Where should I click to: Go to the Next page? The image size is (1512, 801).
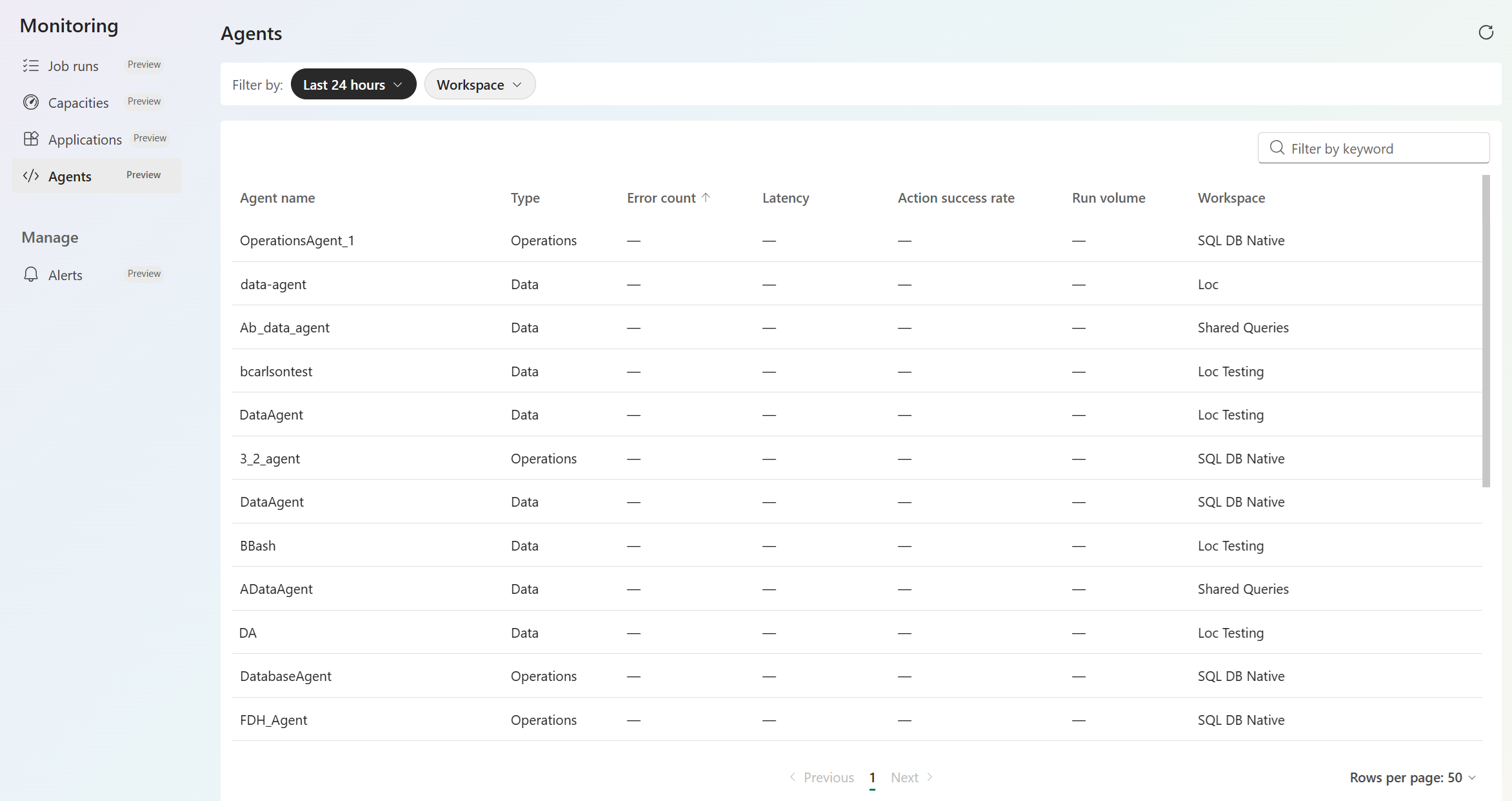pos(911,777)
